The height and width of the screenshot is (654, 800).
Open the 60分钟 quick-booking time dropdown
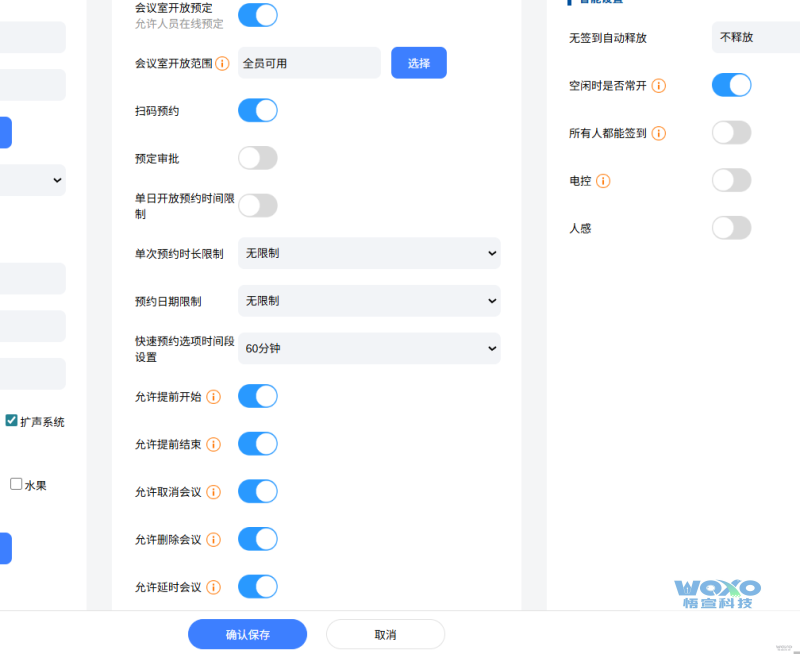point(369,348)
